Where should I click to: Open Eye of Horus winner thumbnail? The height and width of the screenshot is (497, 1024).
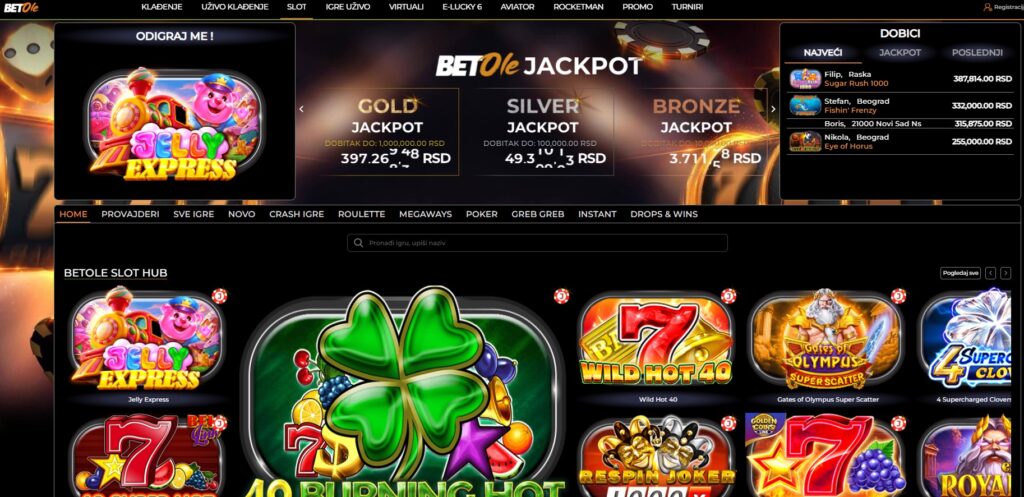[805, 142]
